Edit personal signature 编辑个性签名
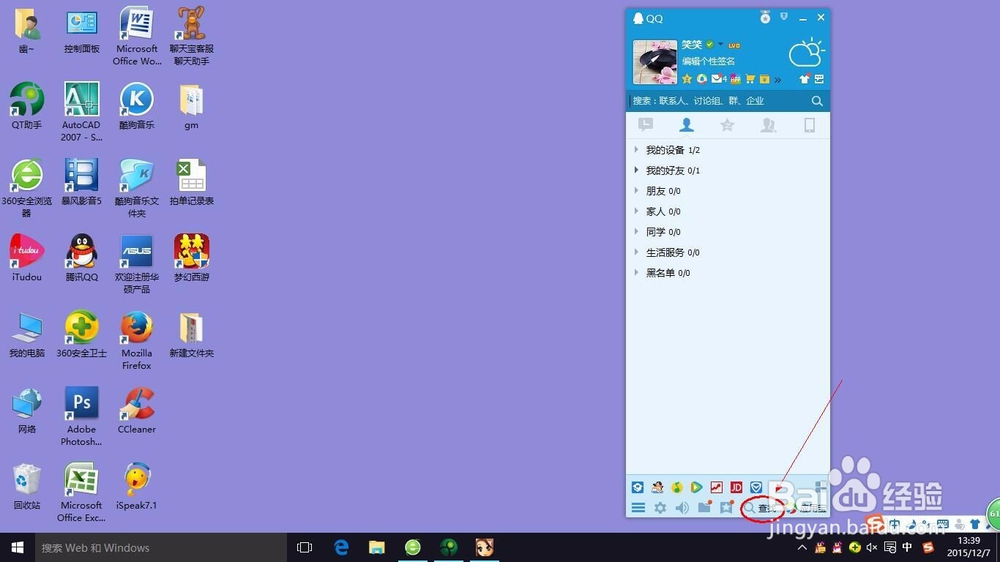 coord(708,61)
